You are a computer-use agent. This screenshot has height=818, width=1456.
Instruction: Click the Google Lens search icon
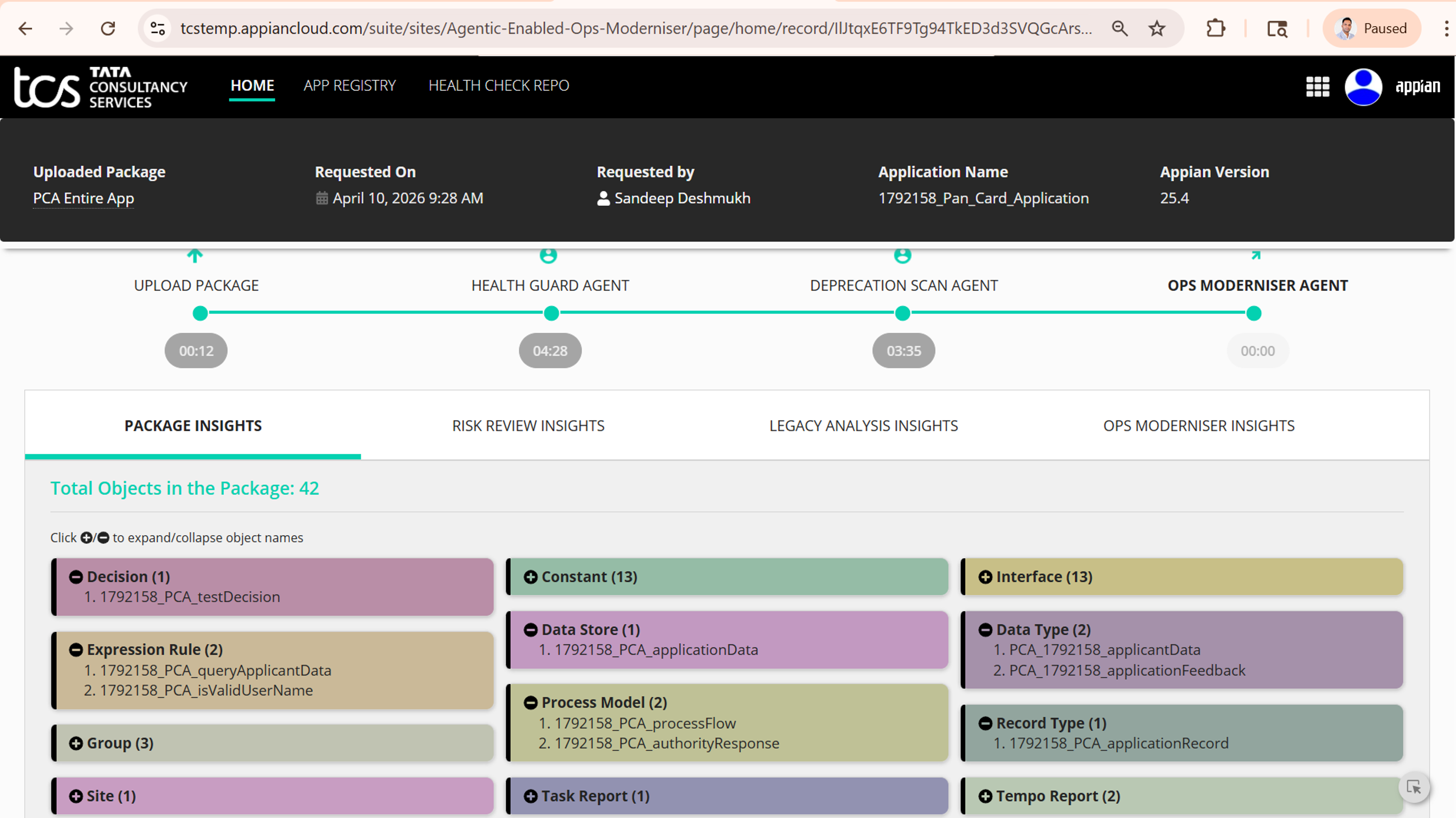[x=1277, y=28]
